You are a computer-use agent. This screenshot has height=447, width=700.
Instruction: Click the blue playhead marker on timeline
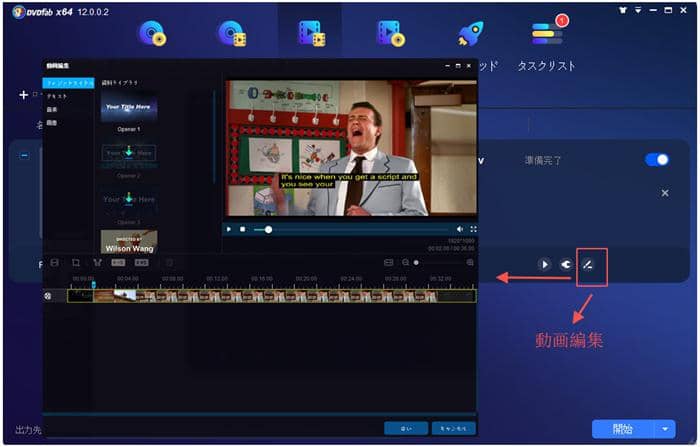(x=93, y=284)
